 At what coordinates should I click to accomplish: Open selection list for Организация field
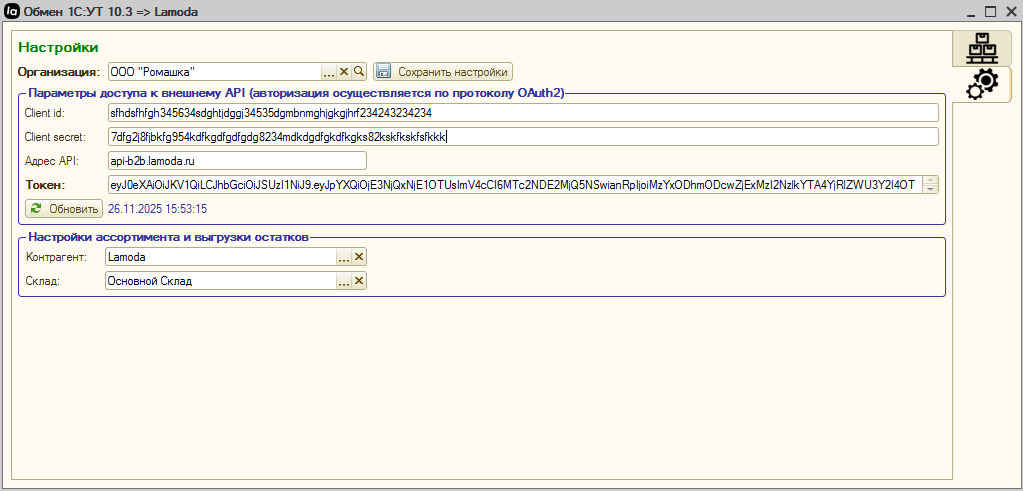tap(329, 71)
